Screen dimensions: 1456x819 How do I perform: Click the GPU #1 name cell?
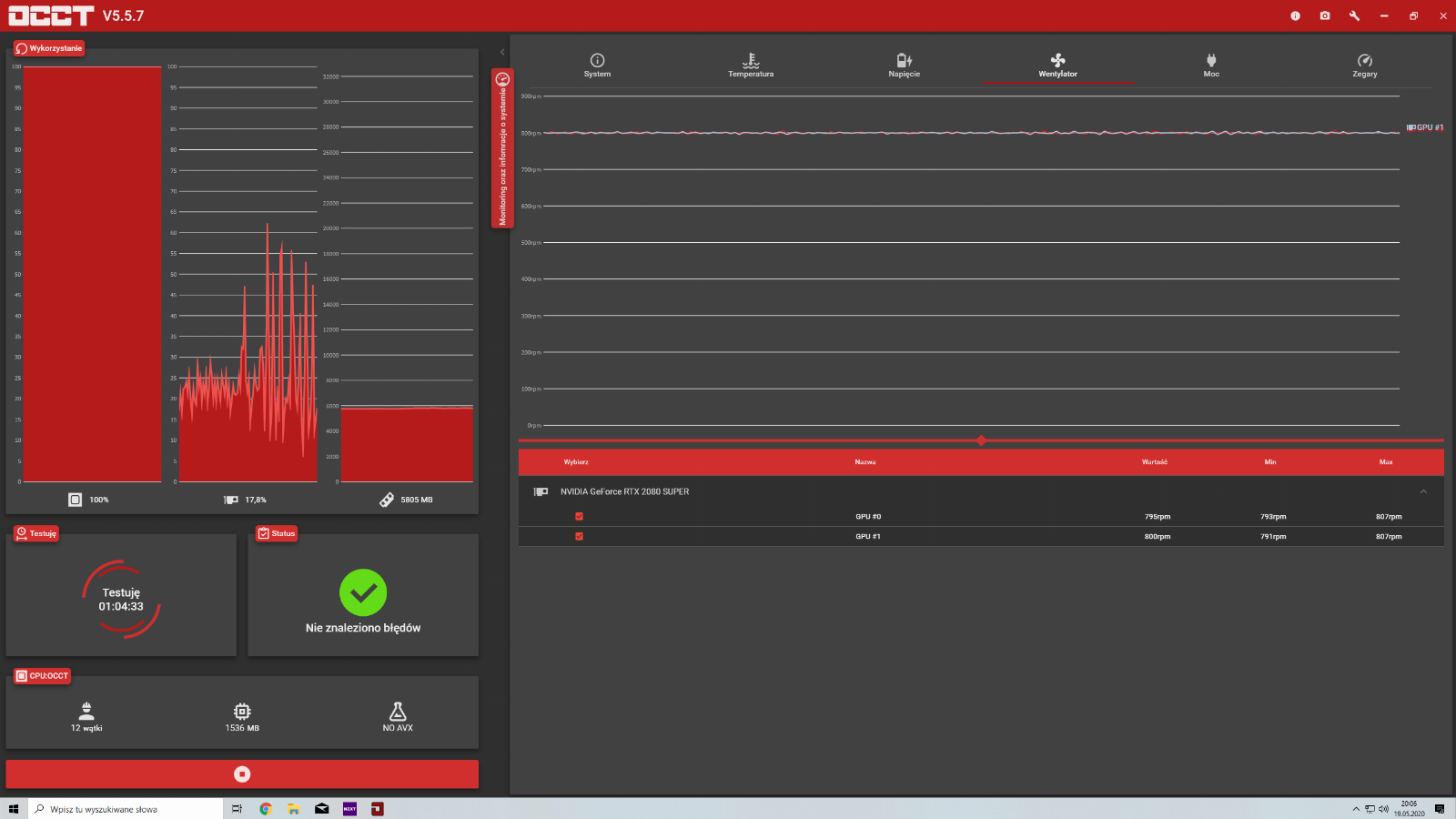click(868, 536)
